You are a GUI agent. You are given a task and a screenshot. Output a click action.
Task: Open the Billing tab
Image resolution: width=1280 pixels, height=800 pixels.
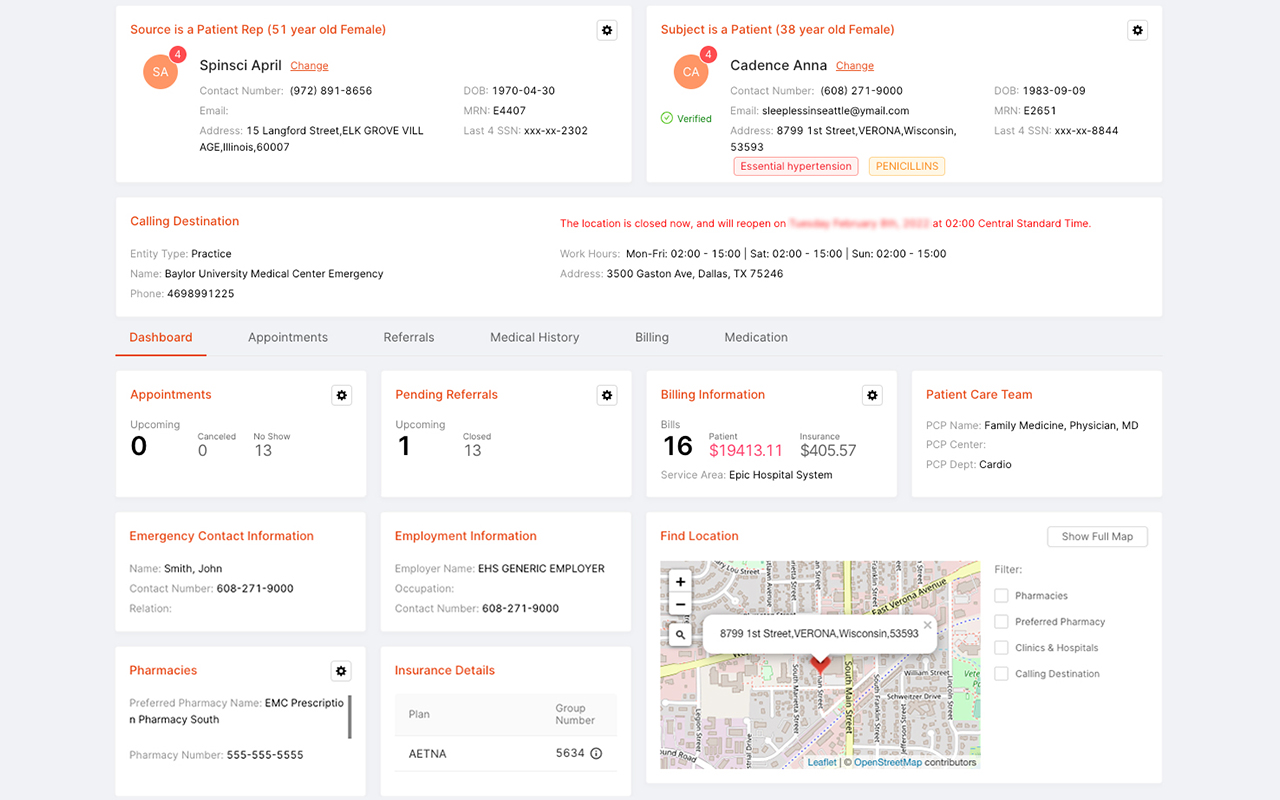point(651,338)
